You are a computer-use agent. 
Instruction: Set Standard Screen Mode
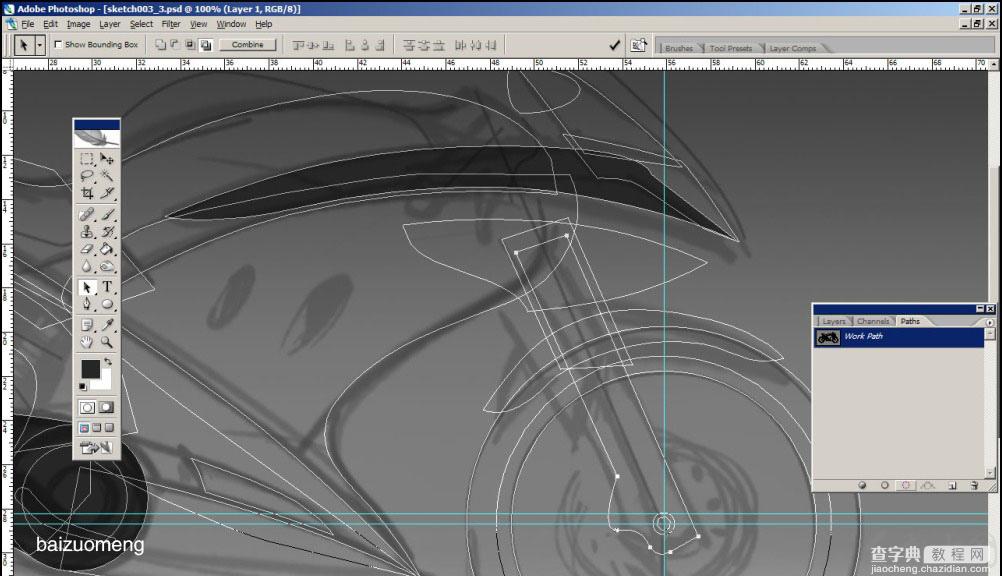(84, 428)
